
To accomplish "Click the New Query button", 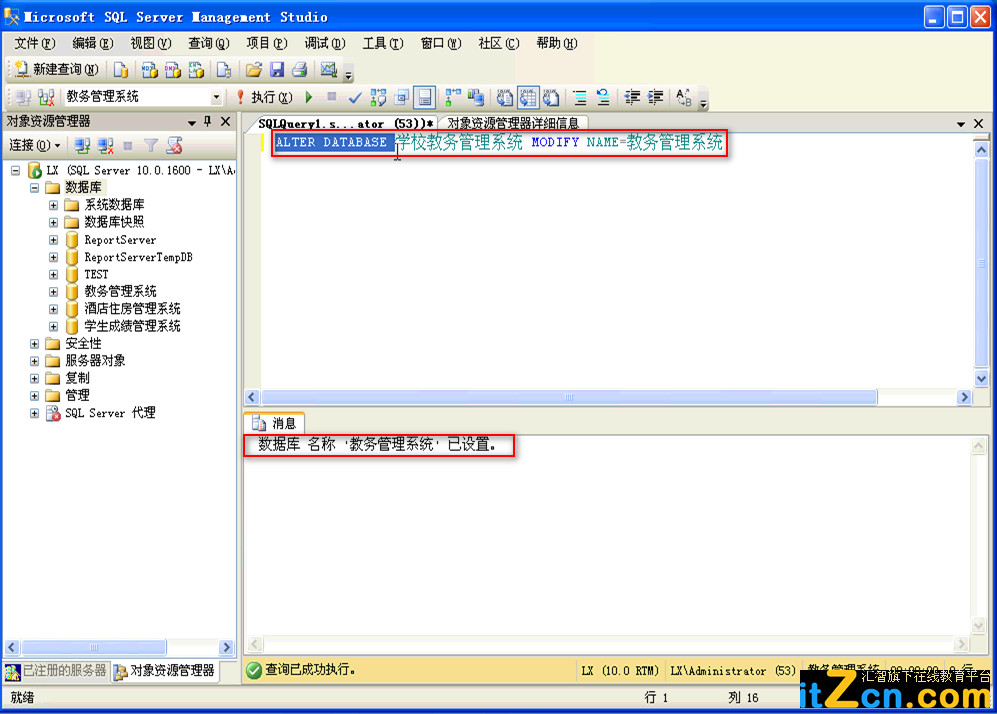I will [56, 69].
